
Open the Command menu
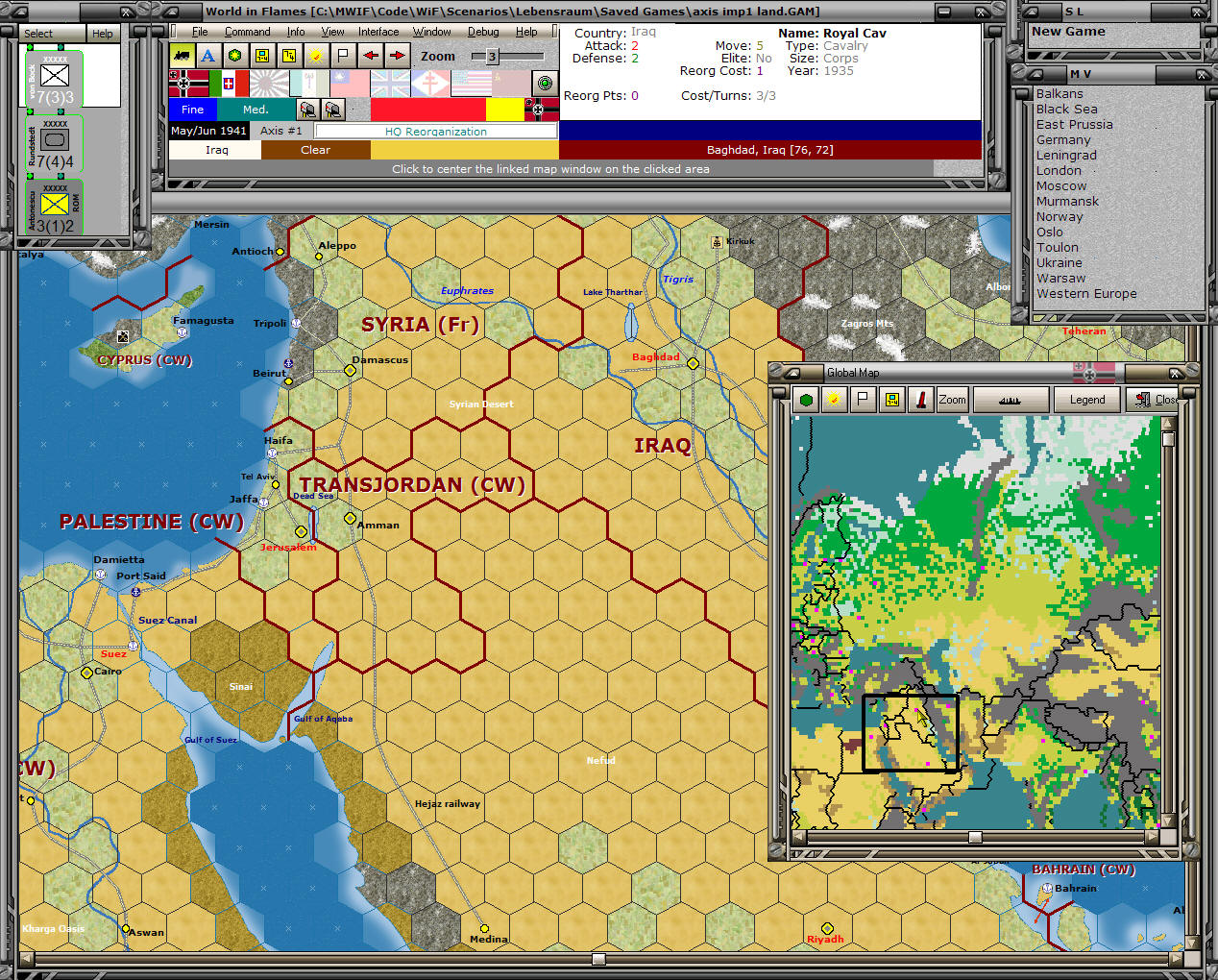coord(247,31)
